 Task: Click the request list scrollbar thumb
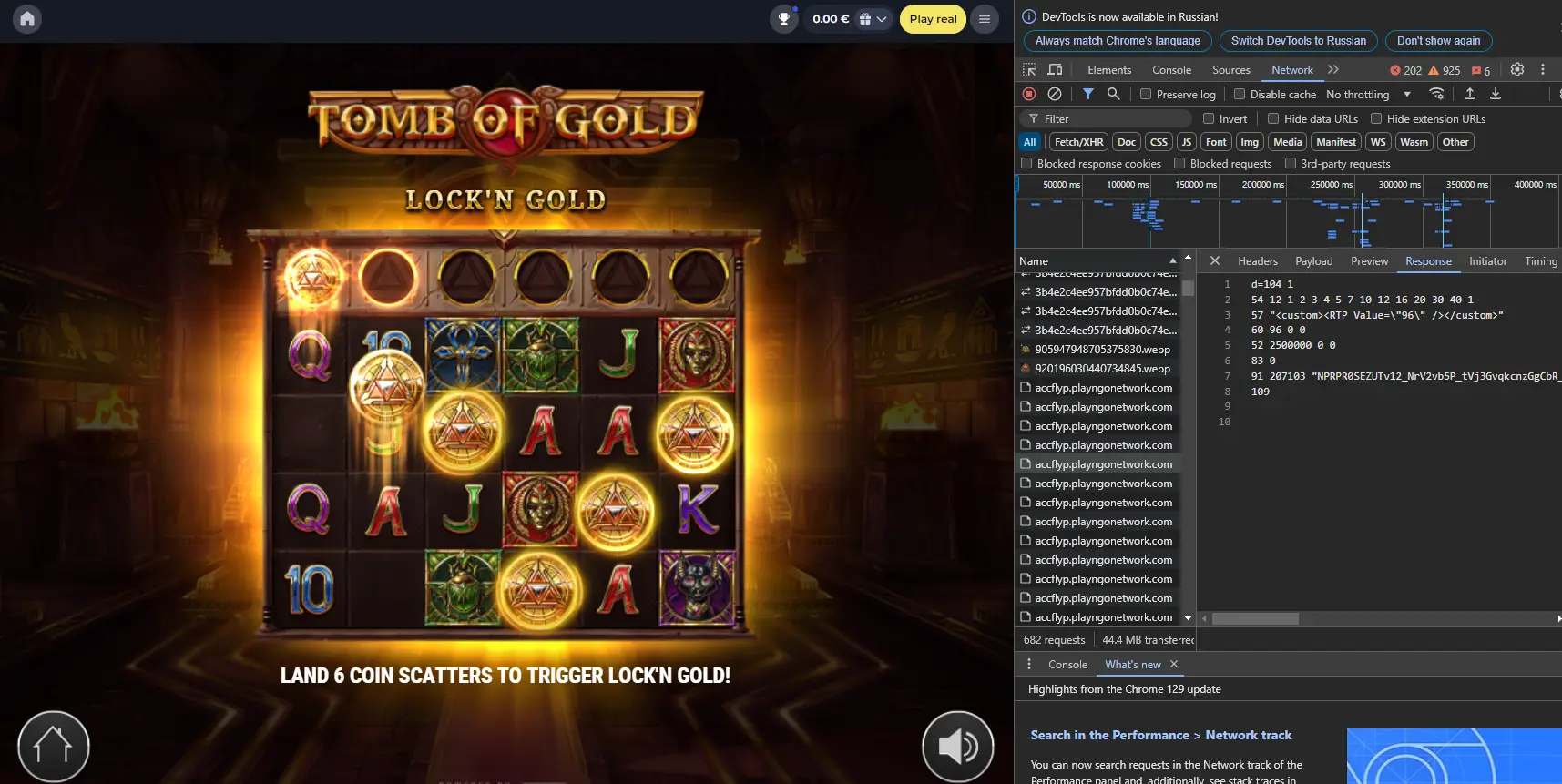tap(1188, 288)
